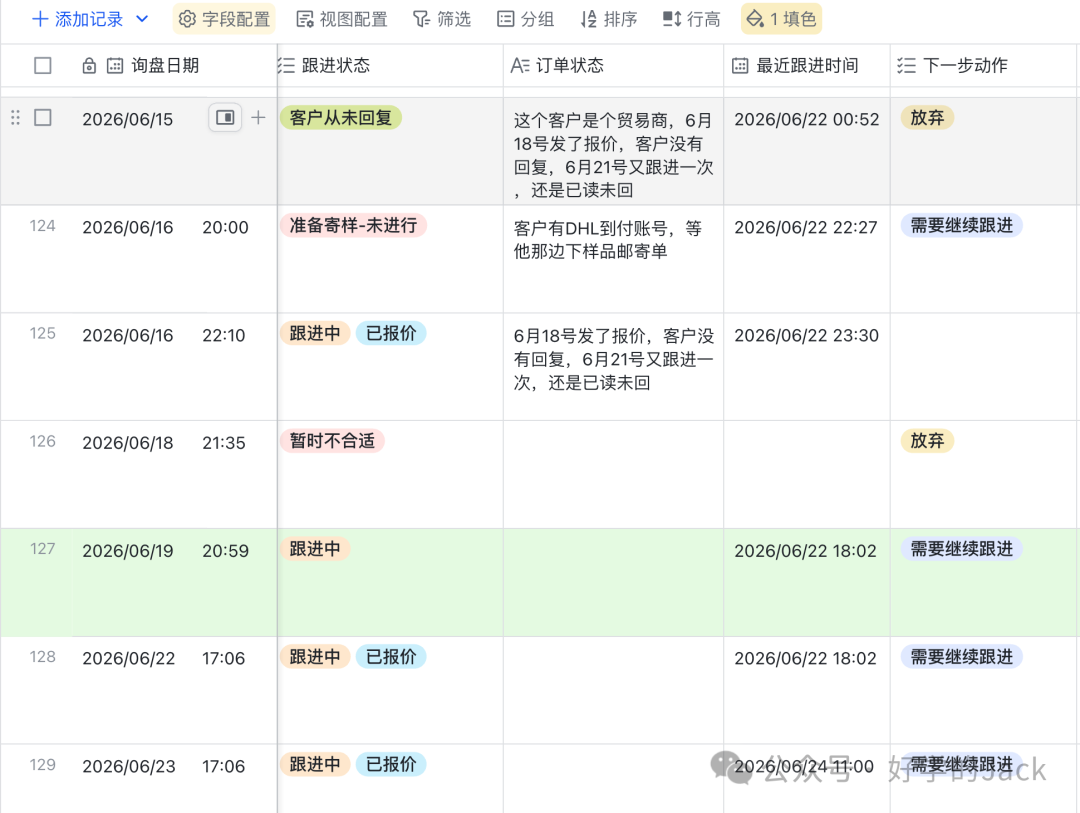Click row 125's order status note about 6月18号报价
The height and width of the screenshot is (813, 1080).
(613, 359)
